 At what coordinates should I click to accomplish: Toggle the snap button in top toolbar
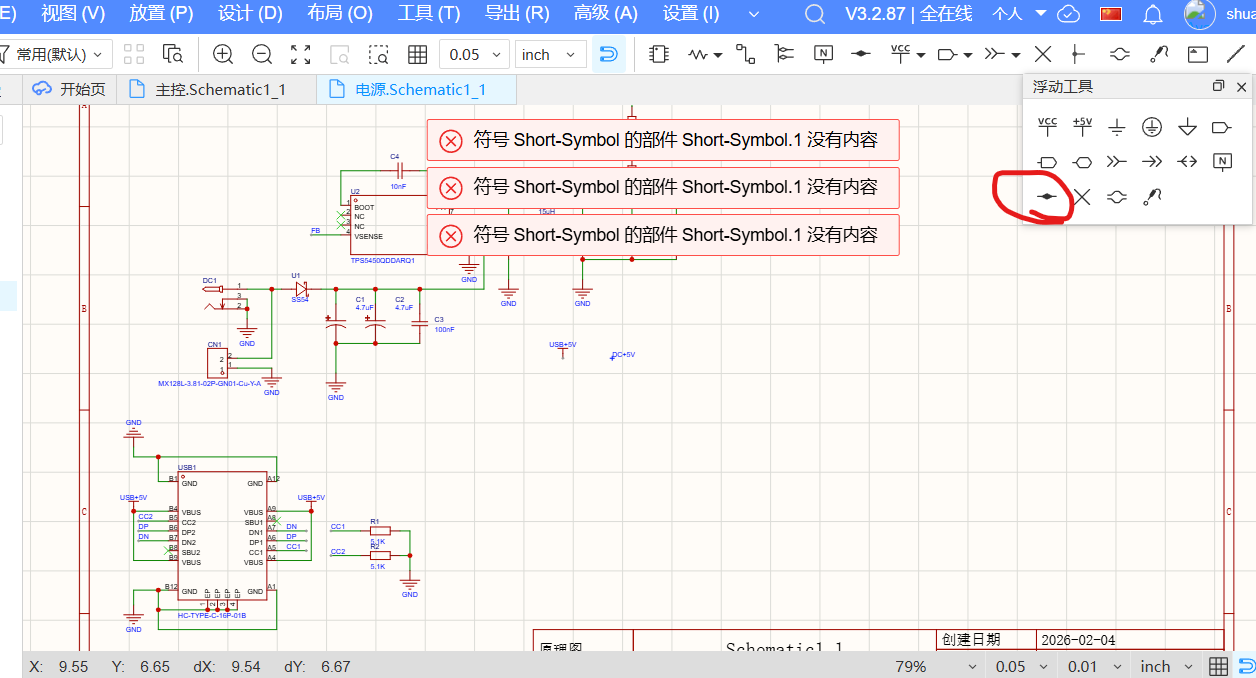pos(608,55)
